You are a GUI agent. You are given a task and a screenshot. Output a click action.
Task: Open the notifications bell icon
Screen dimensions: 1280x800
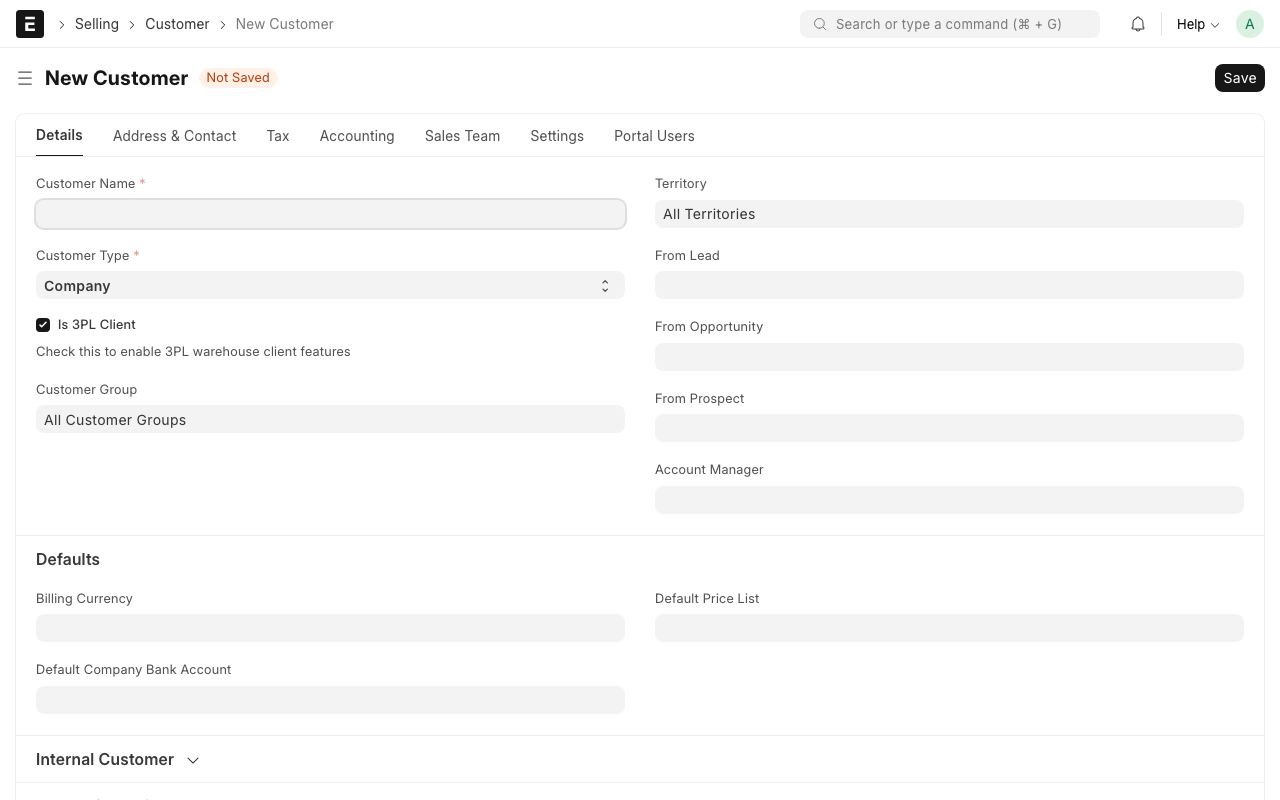(x=1137, y=24)
